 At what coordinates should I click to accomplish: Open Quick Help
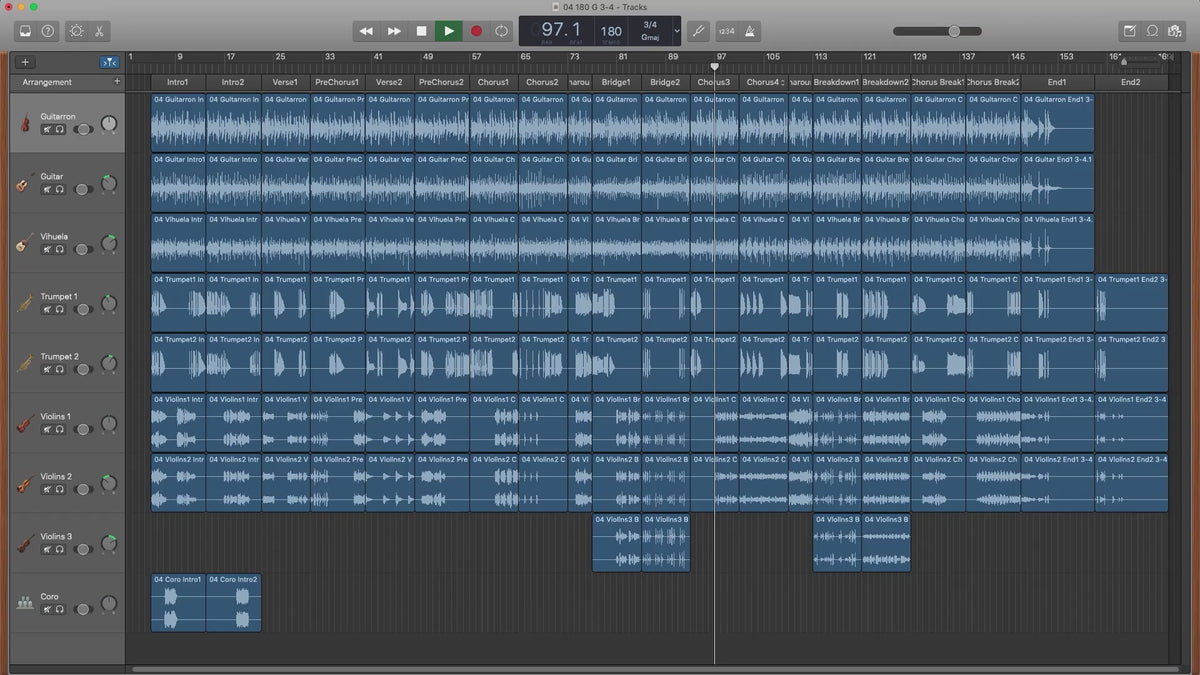point(48,31)
